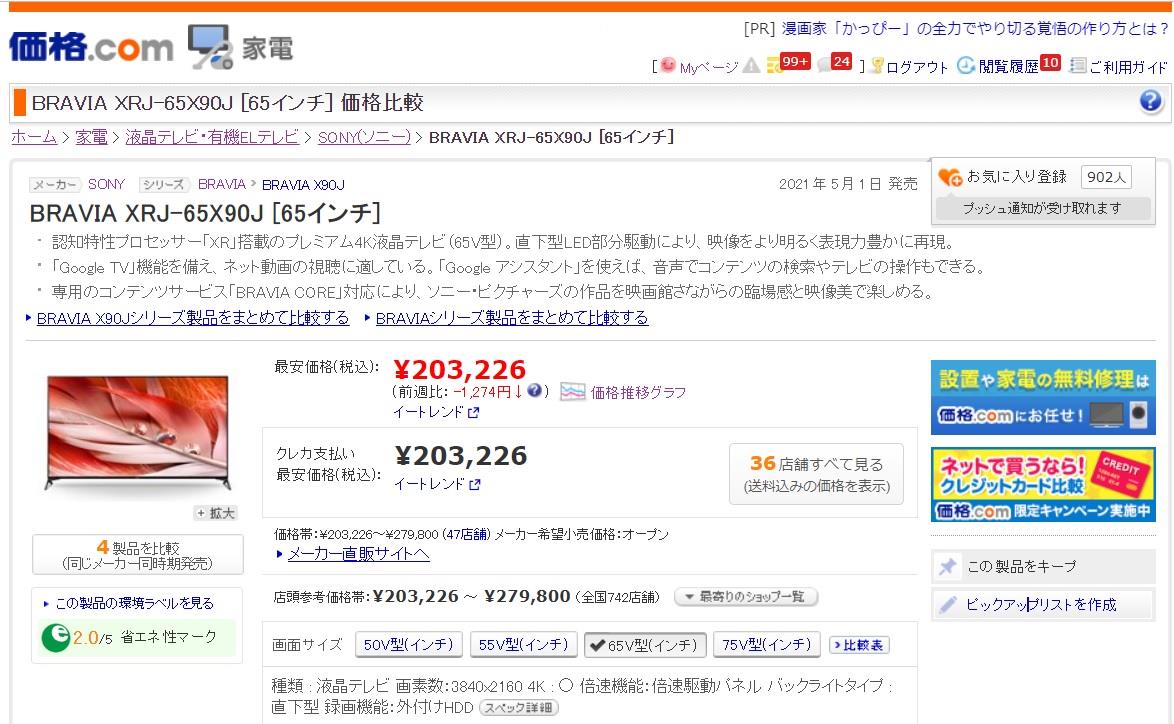Click the 902人 favorites count
Screen dimensions: 1174x724
(1106, 177)
